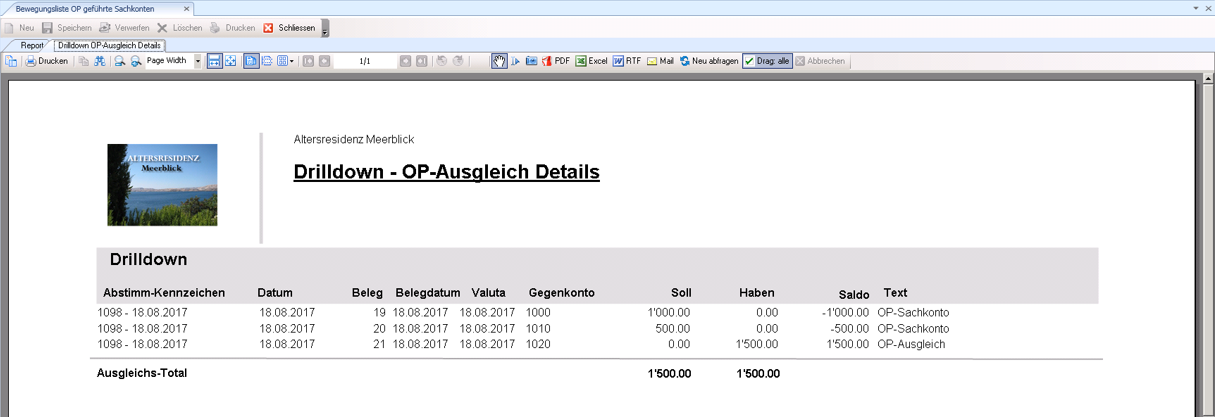
Task: Go to last page icon
Action: [422, 61]
